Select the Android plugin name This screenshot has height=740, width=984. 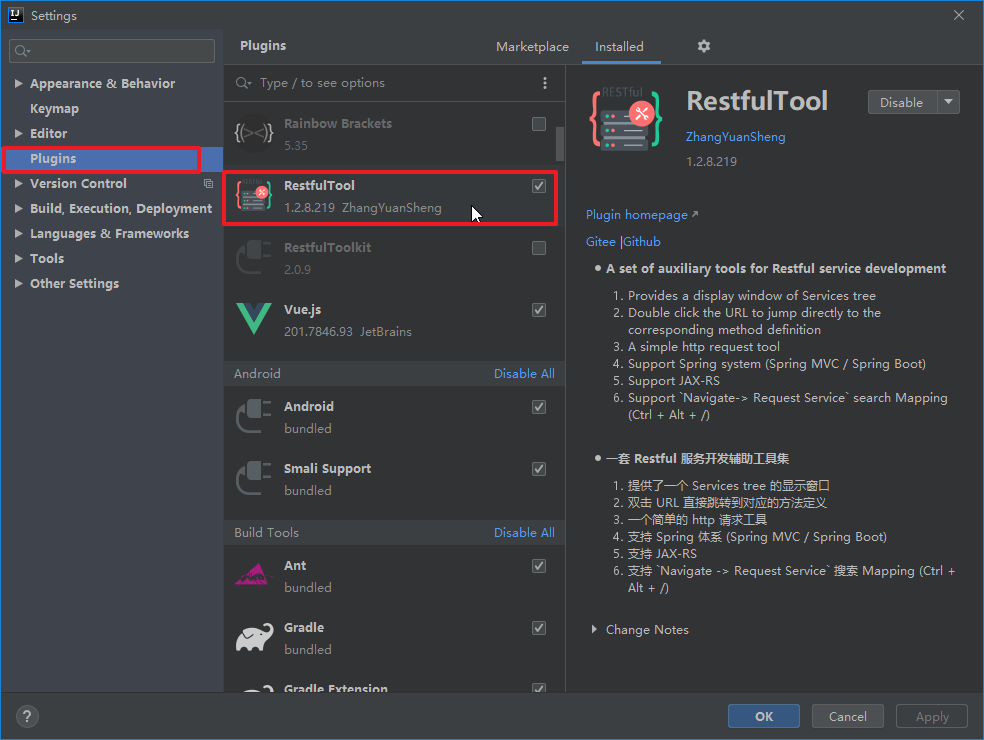309,407
